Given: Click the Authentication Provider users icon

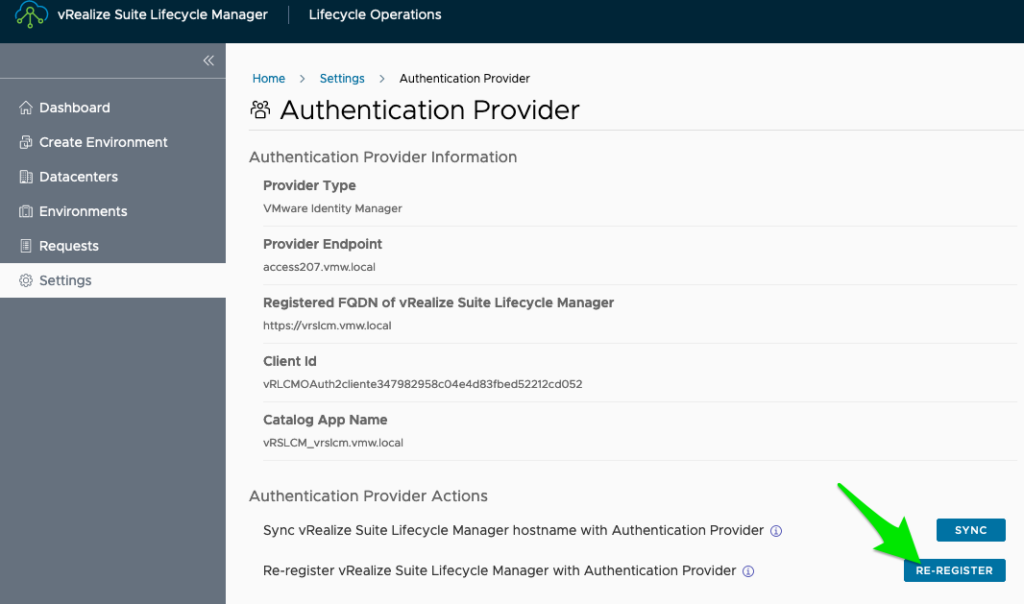Looking at the screenshot, I should (x=260, y=110).
